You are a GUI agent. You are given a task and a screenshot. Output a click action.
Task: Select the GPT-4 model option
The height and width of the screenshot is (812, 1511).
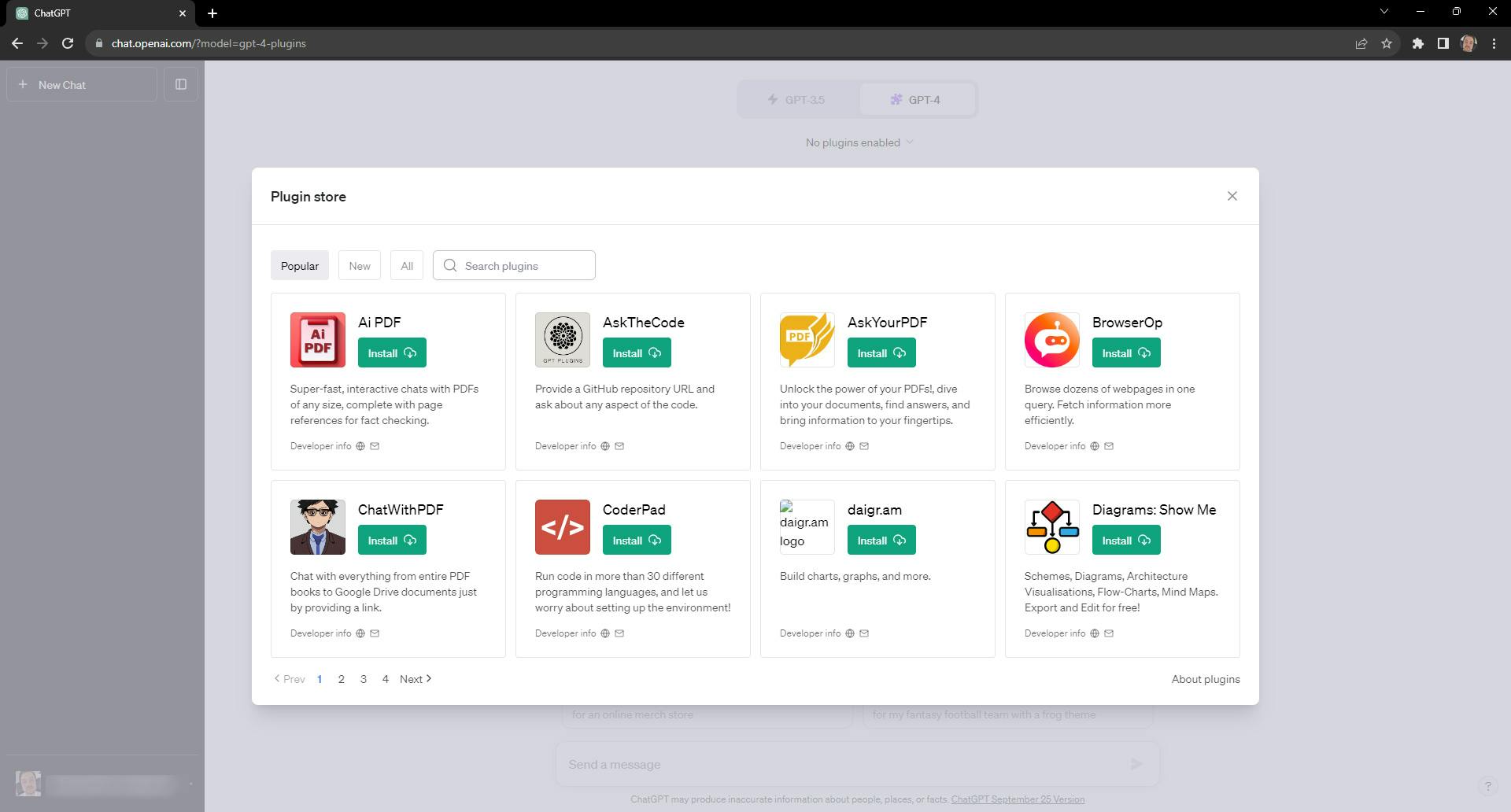click(916, 100)
